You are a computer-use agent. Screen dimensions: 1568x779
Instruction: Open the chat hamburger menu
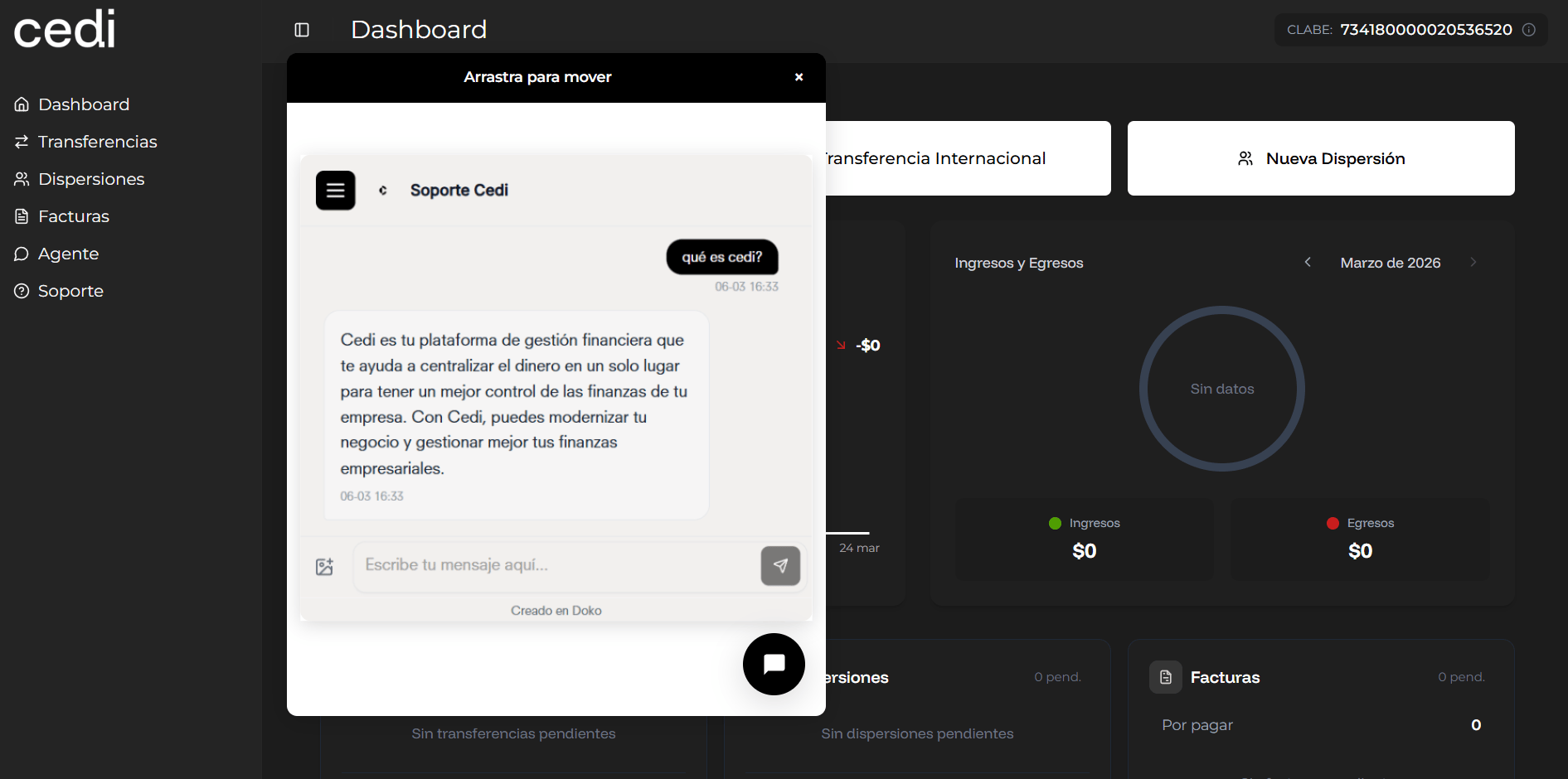(x=336, y=191)
